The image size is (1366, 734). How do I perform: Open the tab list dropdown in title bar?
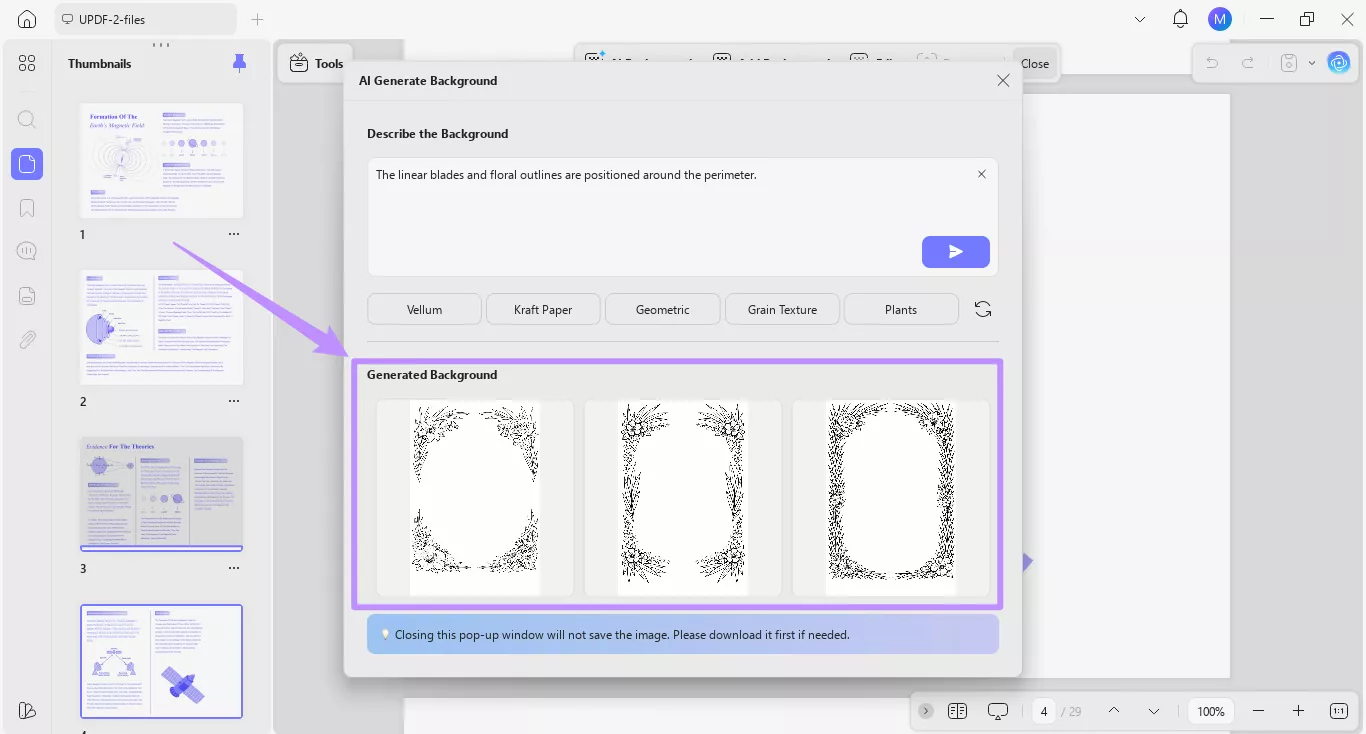[1140, 19]
